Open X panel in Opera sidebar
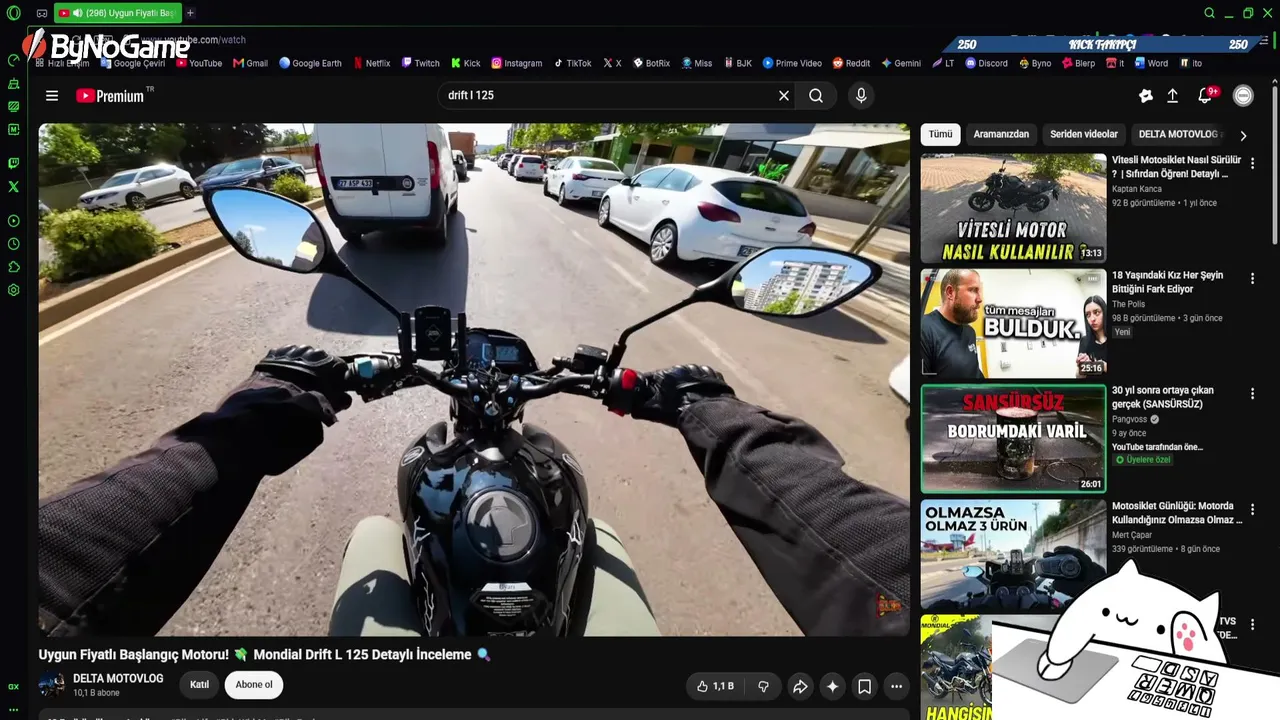Screen dimensions: 1280x720 coord(13,186)
